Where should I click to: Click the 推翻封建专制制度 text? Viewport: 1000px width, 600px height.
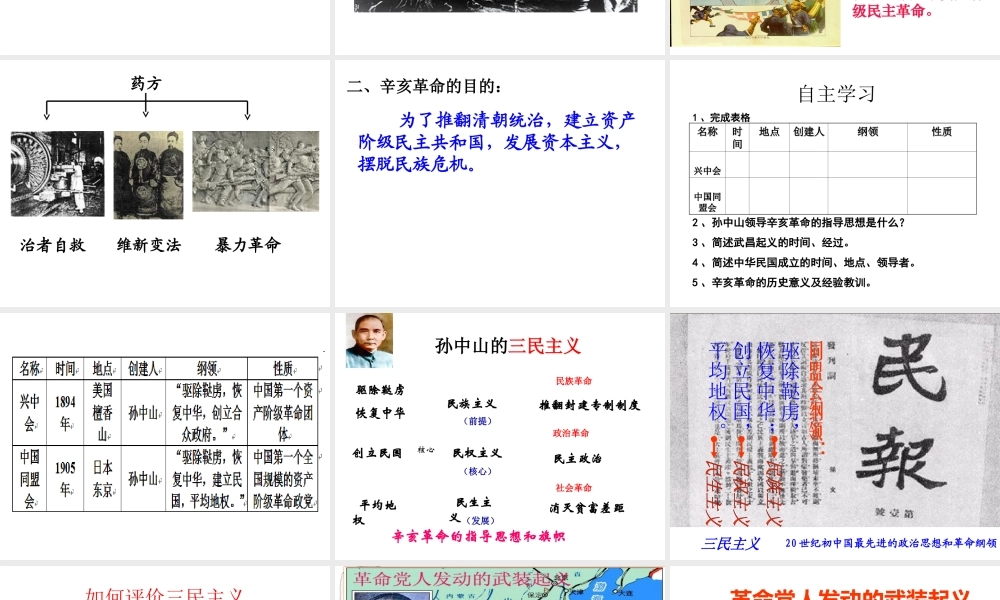[589, 405]
